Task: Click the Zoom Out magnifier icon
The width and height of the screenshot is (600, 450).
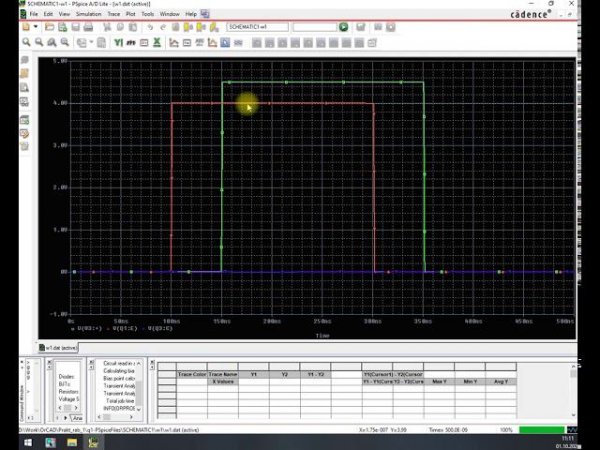Action: pyautogui.click(x=39, y=42)
